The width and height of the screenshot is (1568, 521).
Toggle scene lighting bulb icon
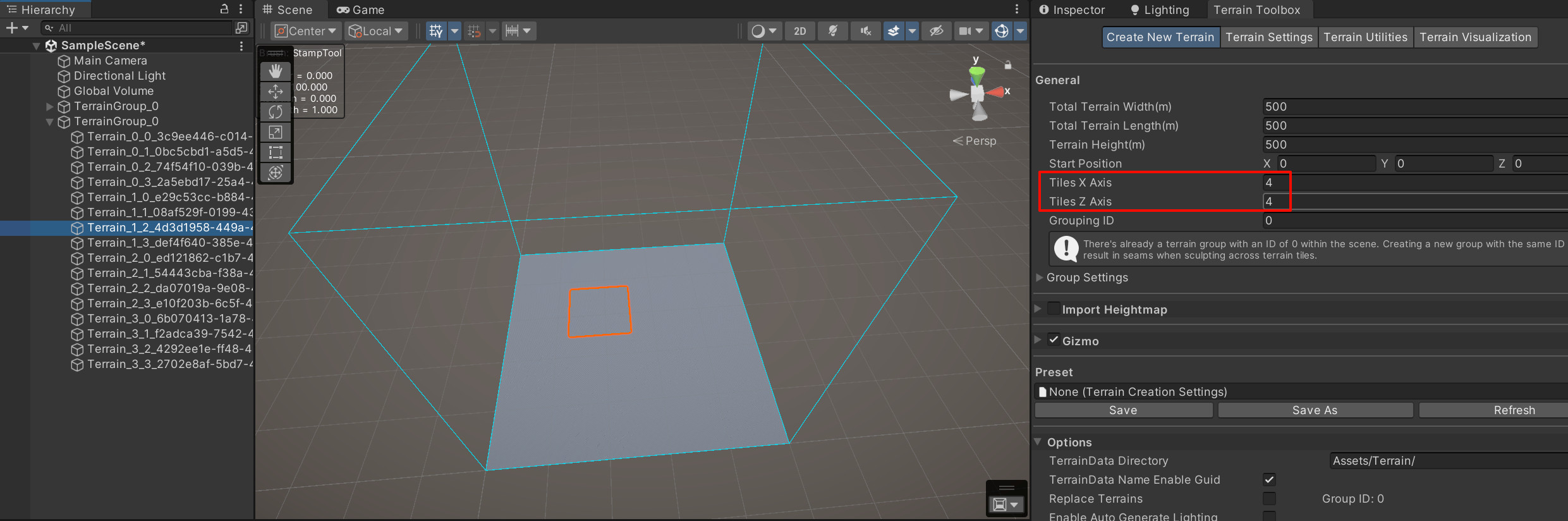point(833,31)
